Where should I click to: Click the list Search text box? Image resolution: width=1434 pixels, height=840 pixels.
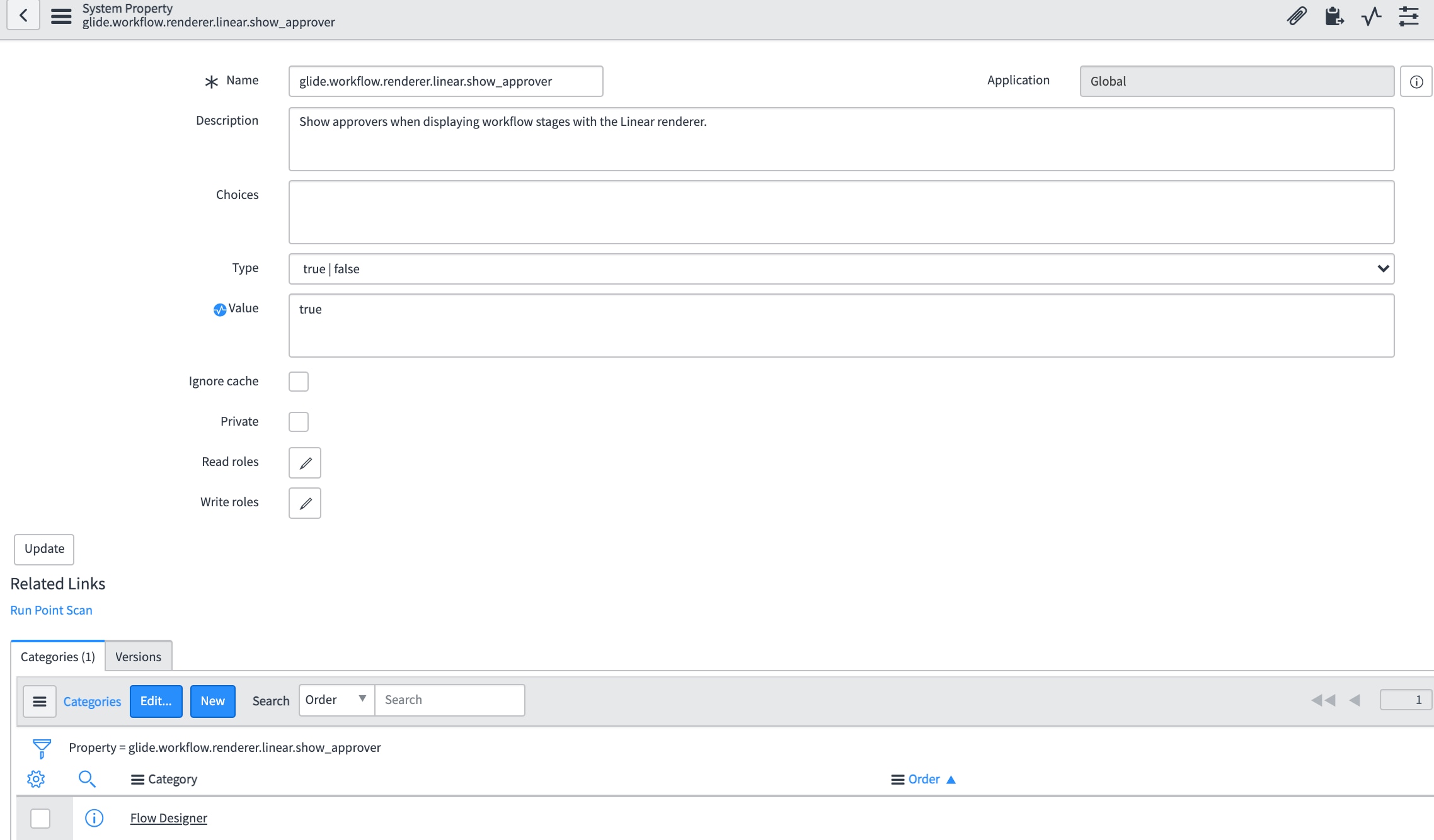450,700
